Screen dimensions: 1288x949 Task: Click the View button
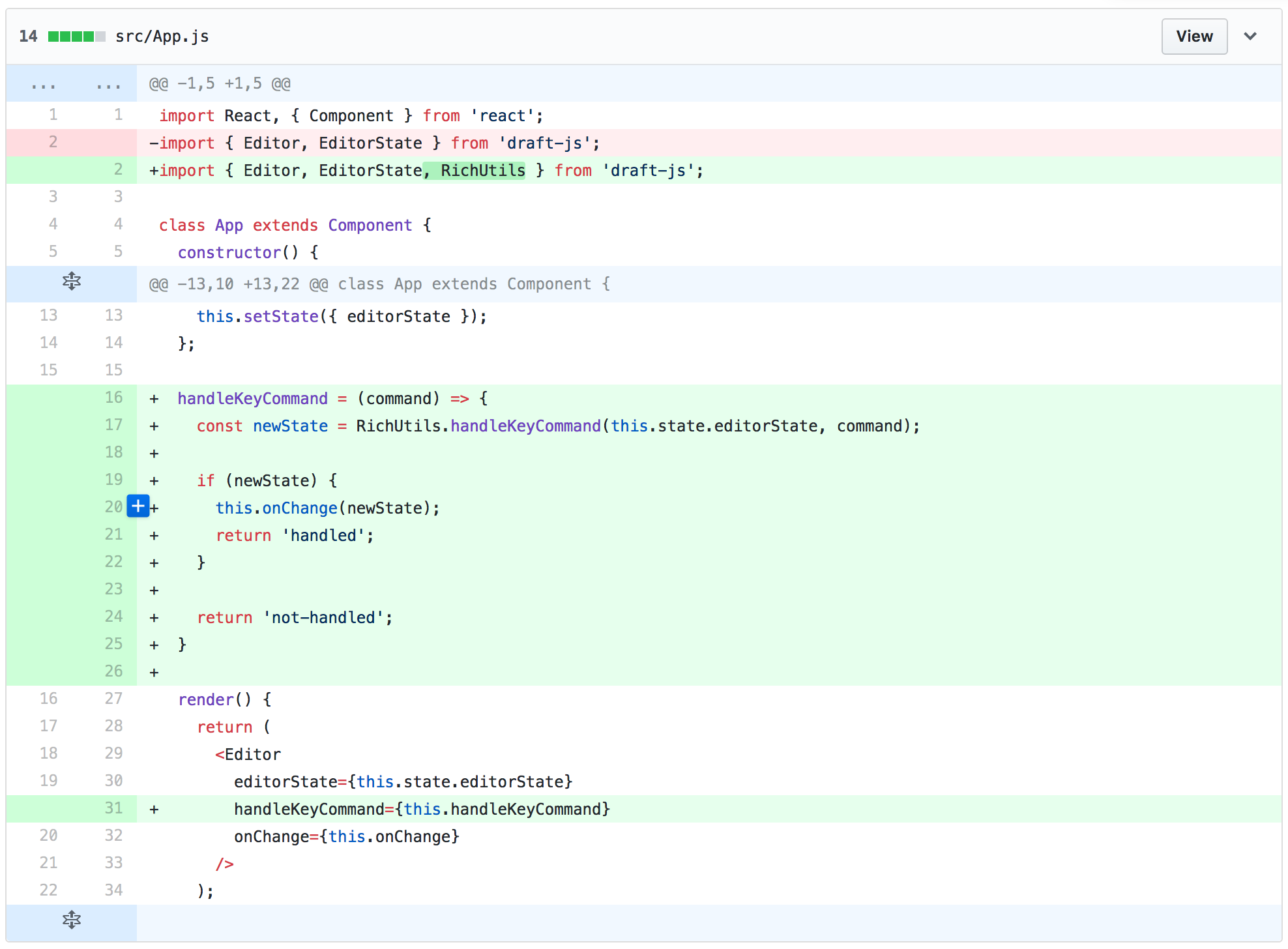pyautogui.click(x=1193, y=36)
